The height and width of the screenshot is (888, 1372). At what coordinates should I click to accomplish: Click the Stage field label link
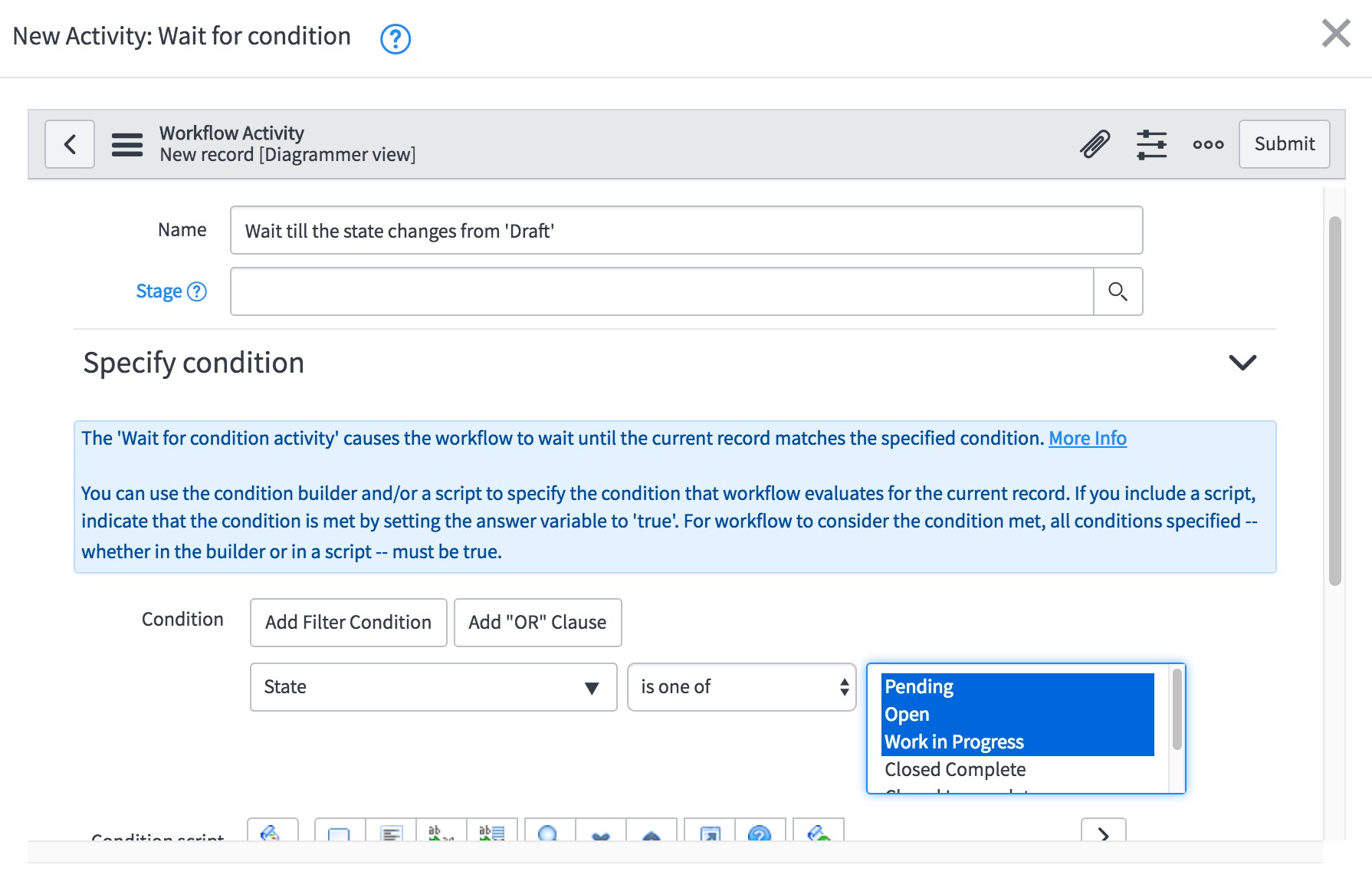159,291
